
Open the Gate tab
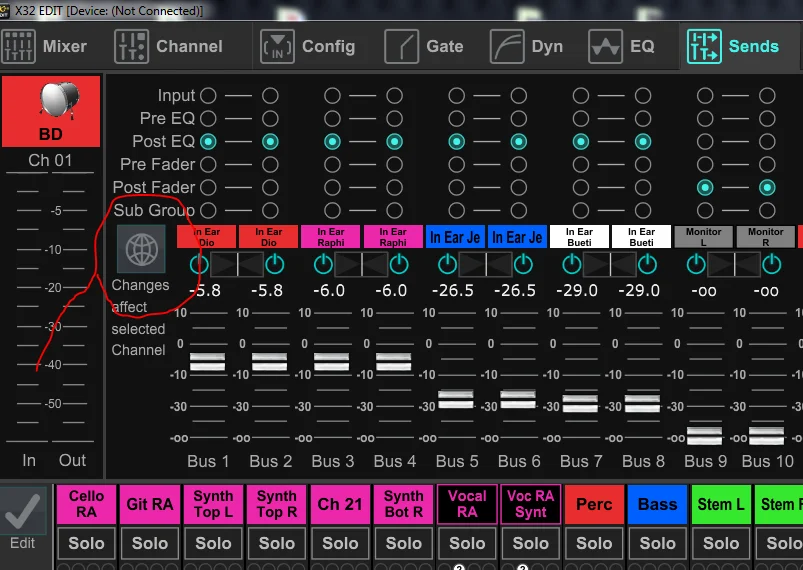click(x=425, y=46)
